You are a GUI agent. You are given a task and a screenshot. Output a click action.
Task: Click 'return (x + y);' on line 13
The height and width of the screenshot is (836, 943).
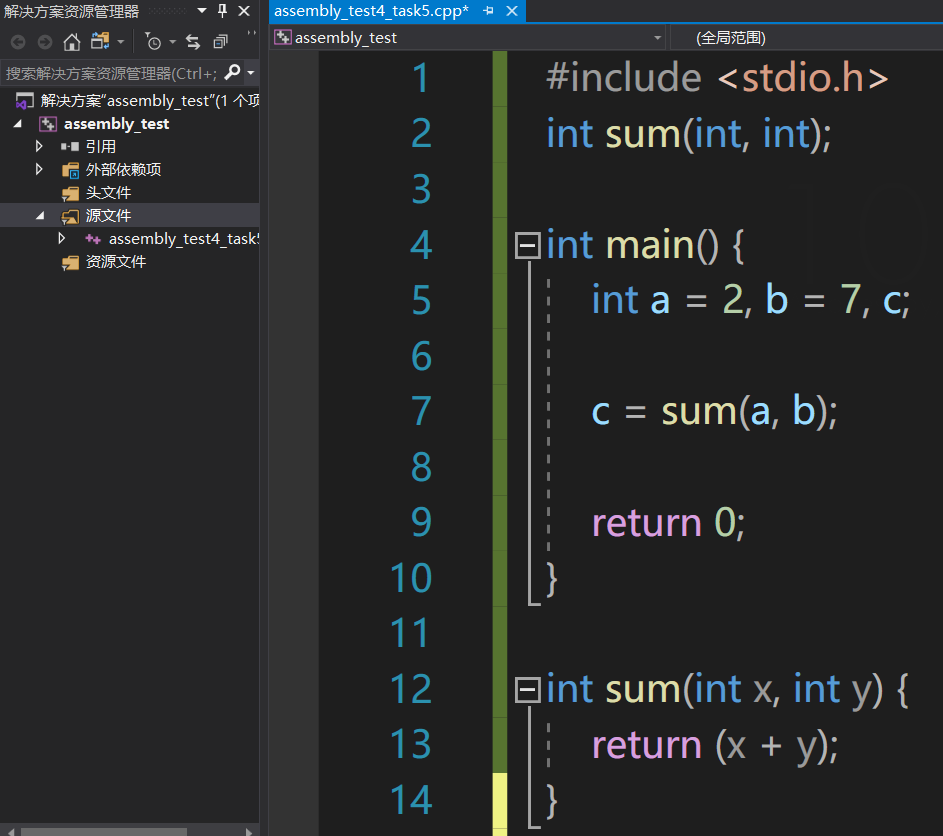[715, 746]
